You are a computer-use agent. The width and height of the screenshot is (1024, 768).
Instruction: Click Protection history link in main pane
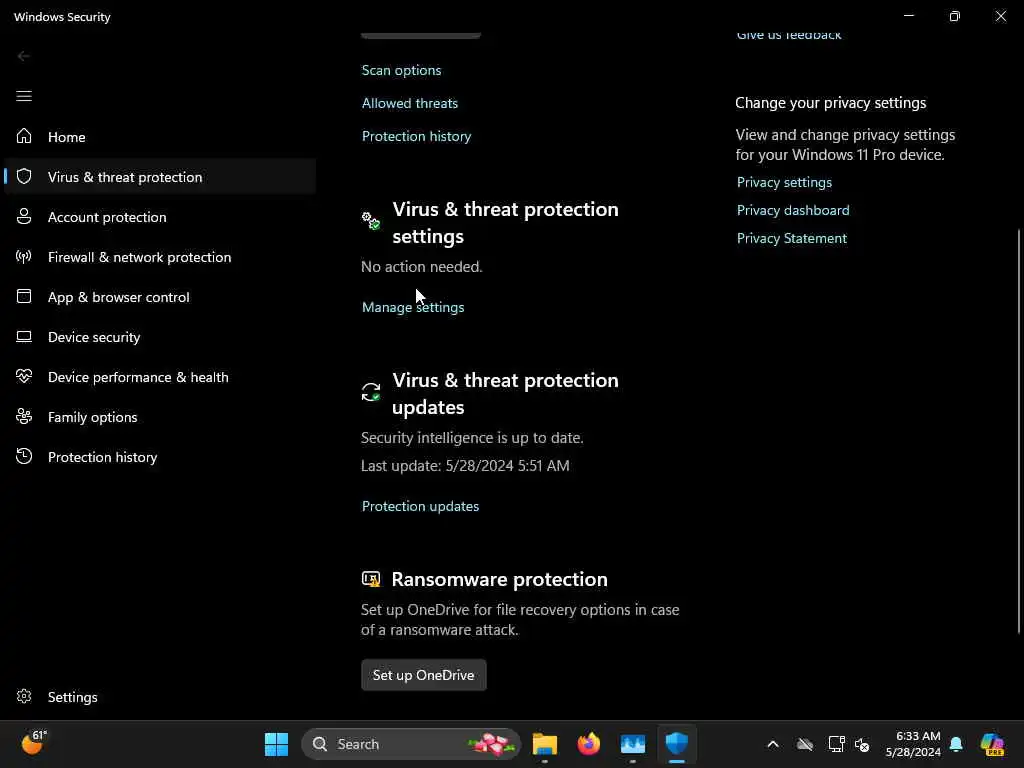[x=417, y=136]
